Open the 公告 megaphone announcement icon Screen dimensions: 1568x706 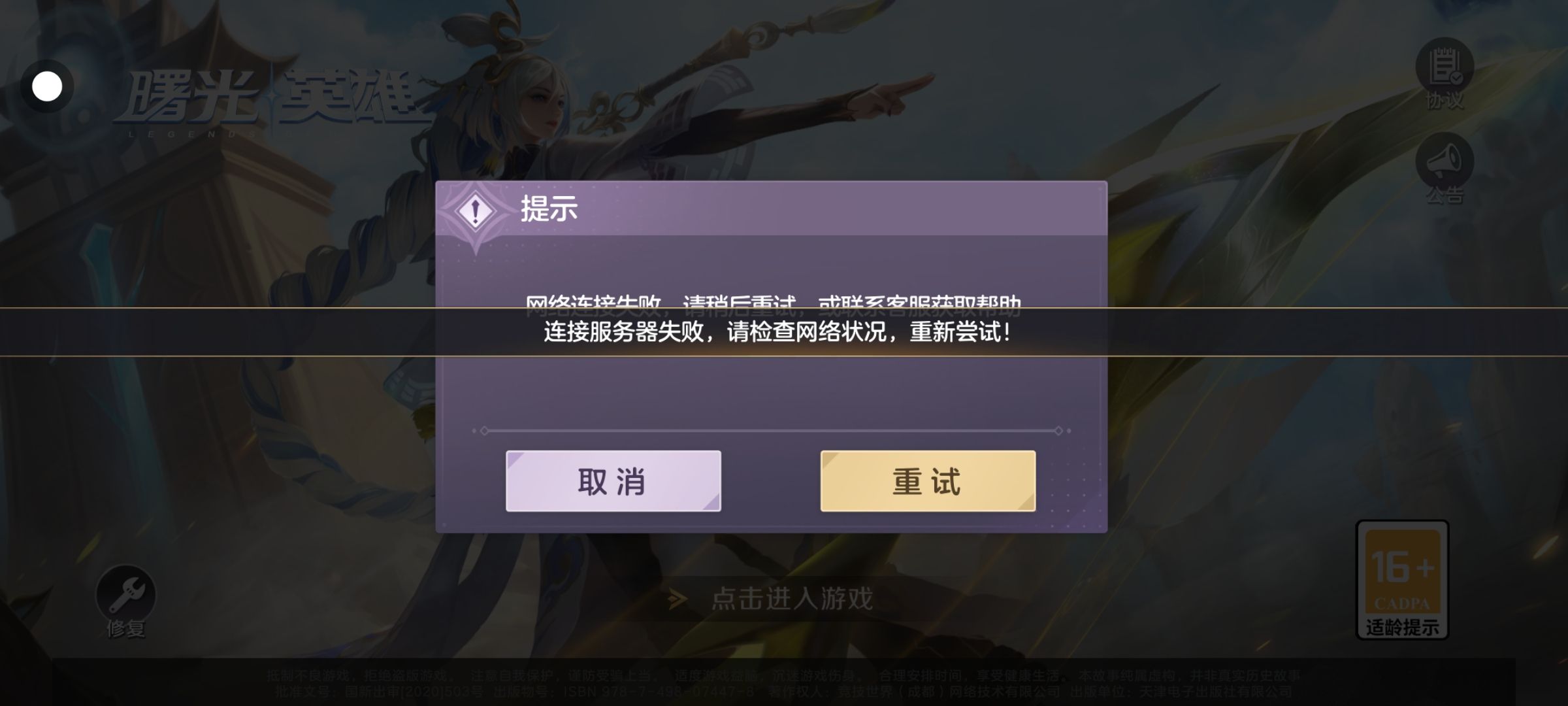(1444, 161)
